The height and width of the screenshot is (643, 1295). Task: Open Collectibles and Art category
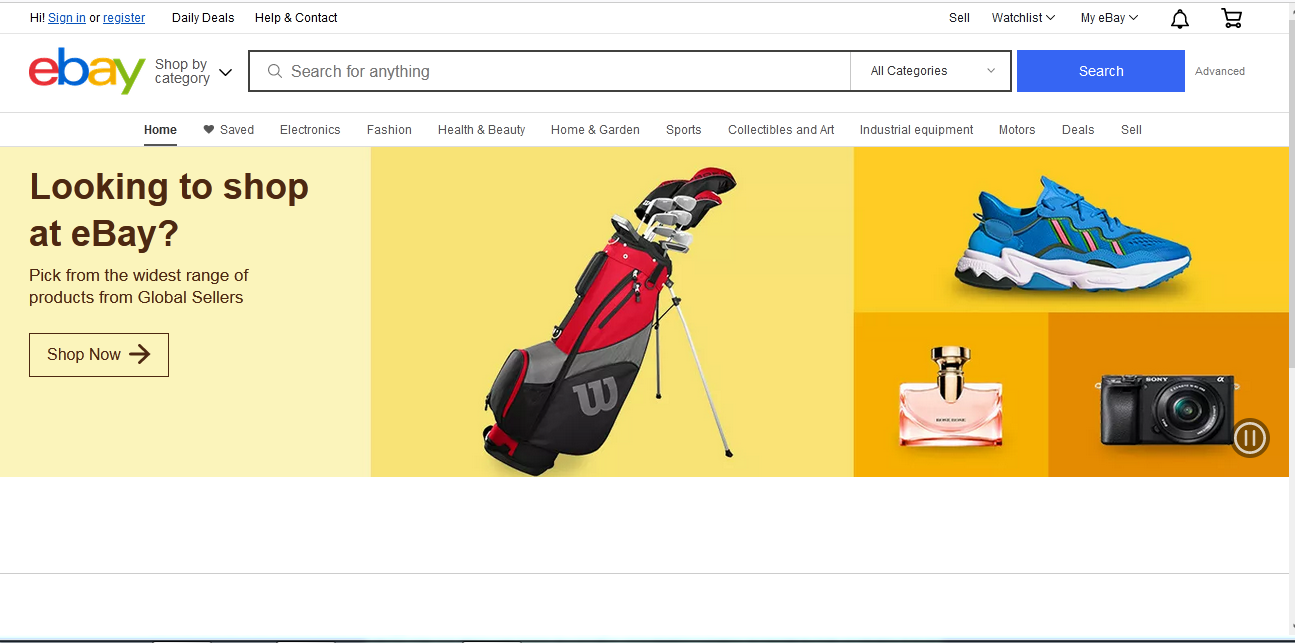click(x=781, y=130)
